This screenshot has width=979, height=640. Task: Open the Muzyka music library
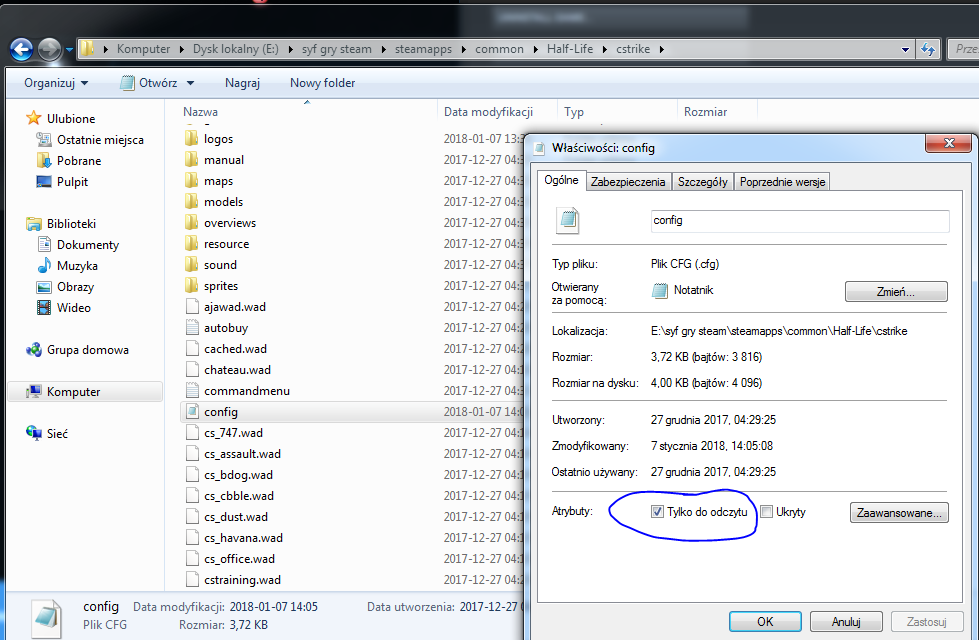tap(76, 266)
